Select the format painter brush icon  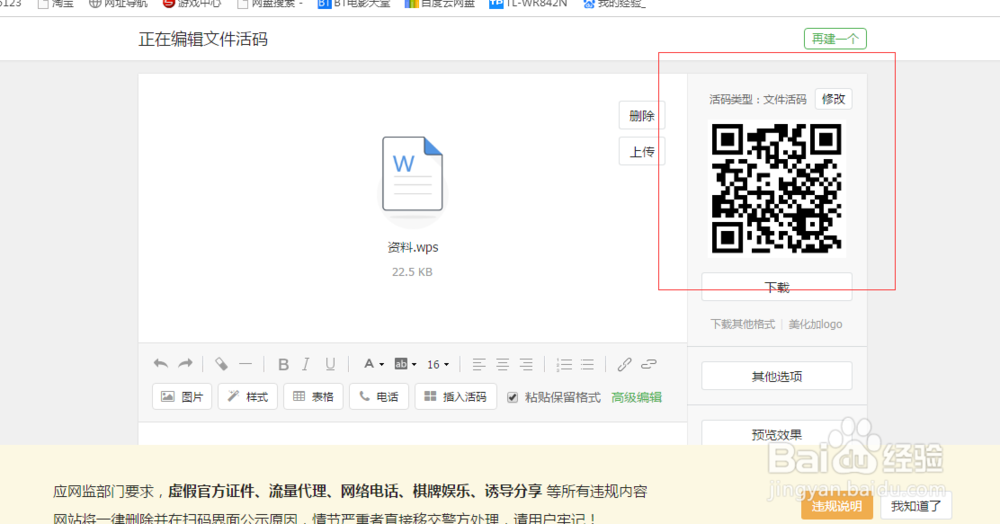(221, 364)
